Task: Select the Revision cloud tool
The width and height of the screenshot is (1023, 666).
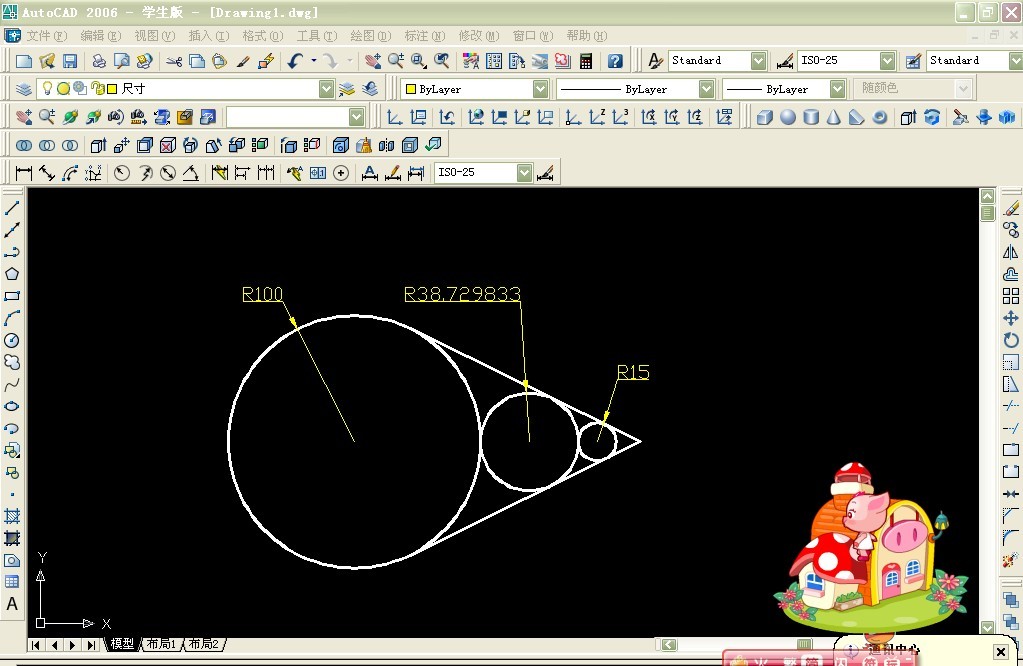Action: (12, 363)
